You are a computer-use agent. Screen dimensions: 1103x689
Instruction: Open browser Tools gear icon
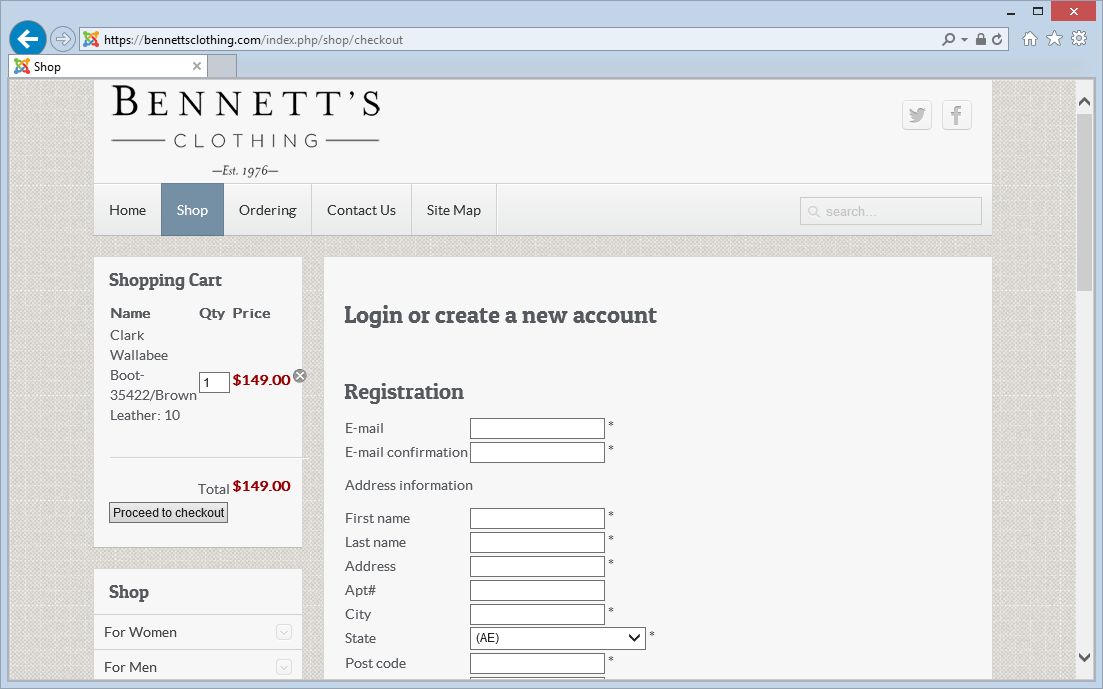(x=1079, y=39)
